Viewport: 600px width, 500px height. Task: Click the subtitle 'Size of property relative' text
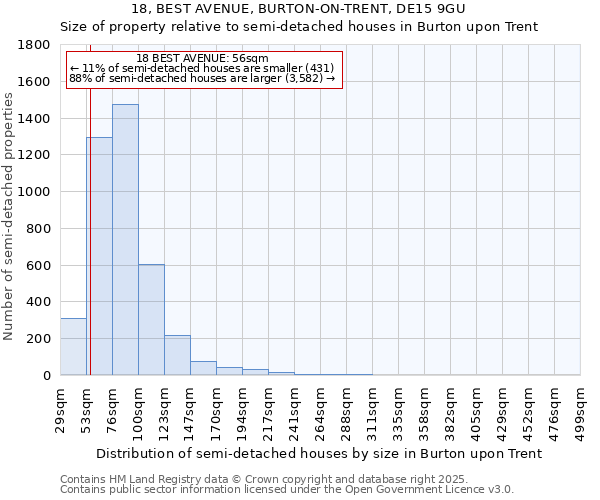point(299,26)
